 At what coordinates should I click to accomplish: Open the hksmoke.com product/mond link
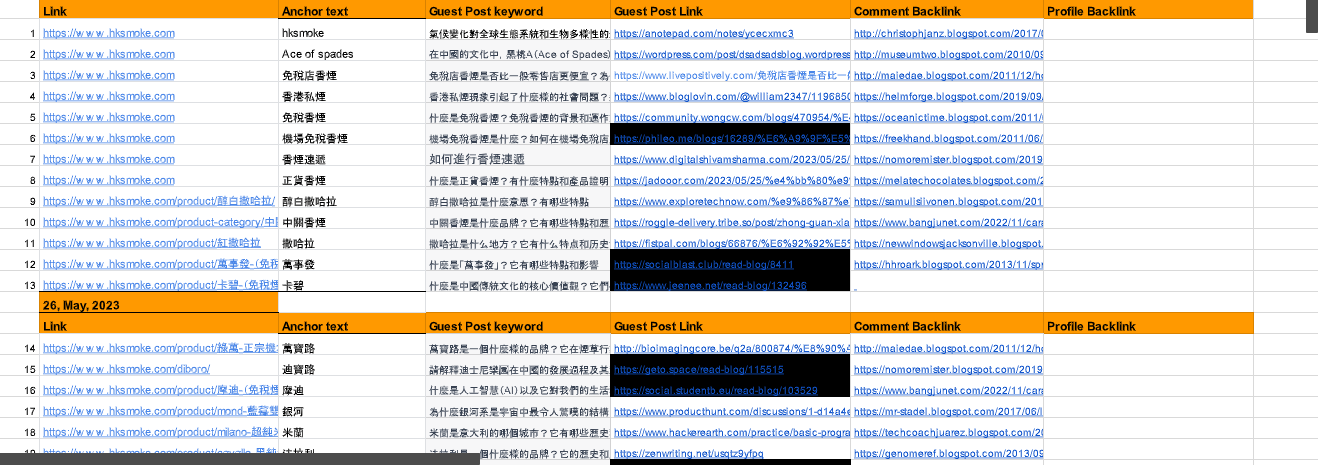(160, 411)
